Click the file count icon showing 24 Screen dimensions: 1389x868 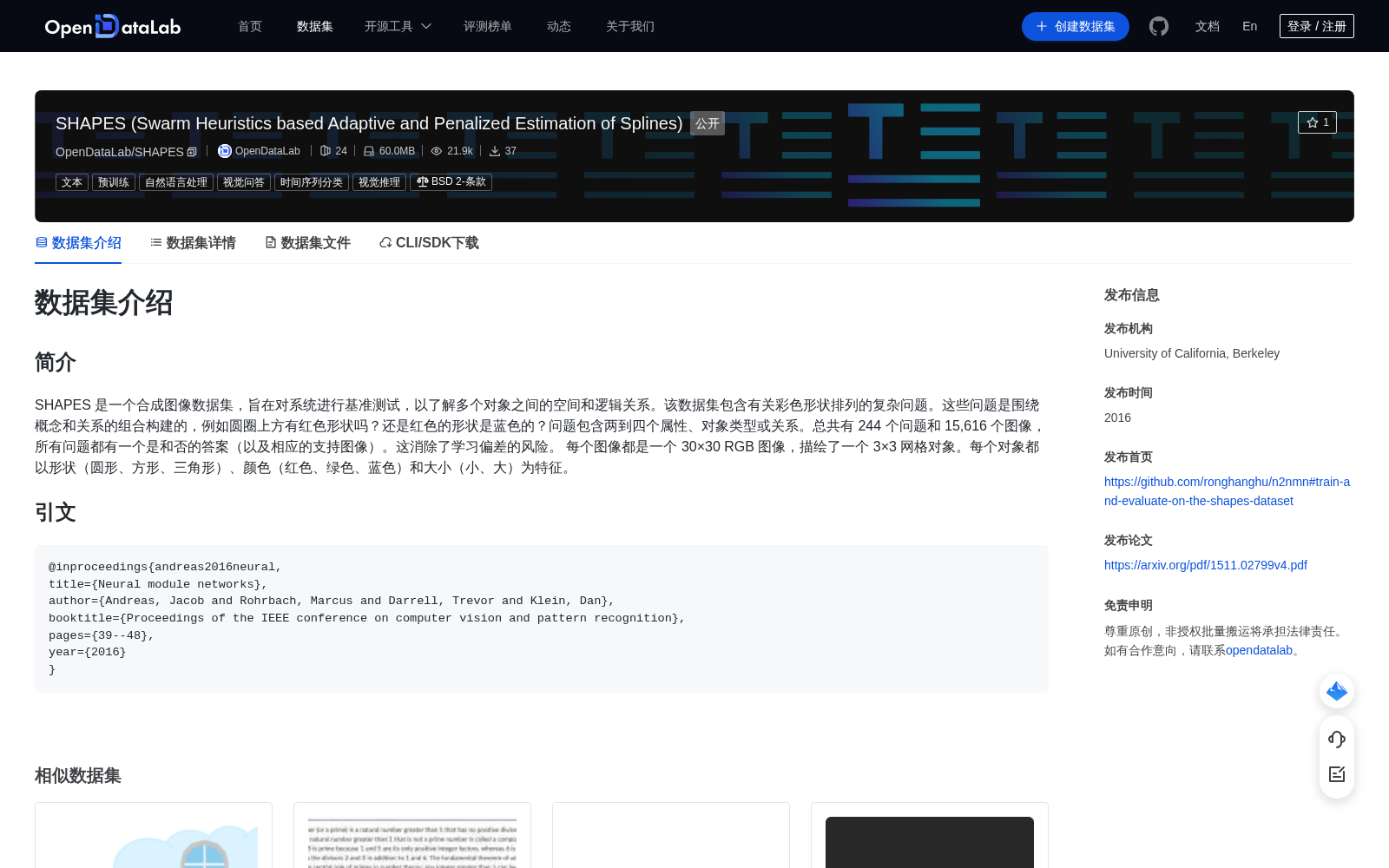[x=326, y=151]
